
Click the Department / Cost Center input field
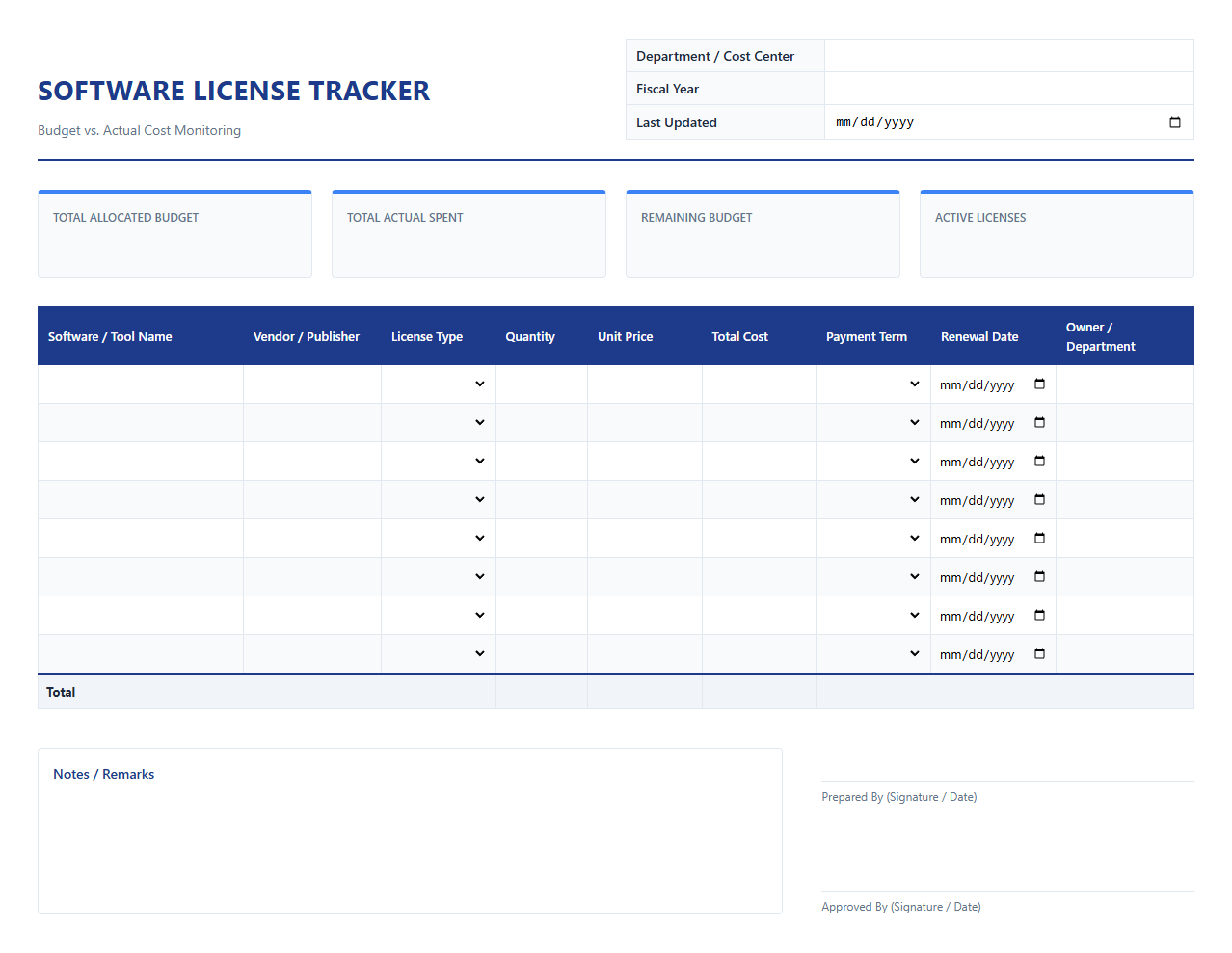point(1009,56)
